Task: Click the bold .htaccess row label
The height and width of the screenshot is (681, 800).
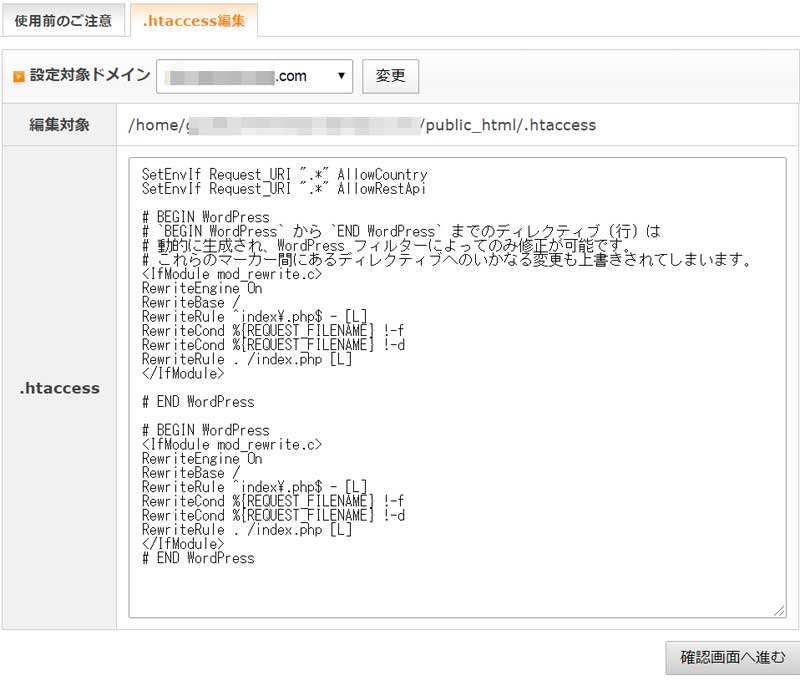Action: 59,388
